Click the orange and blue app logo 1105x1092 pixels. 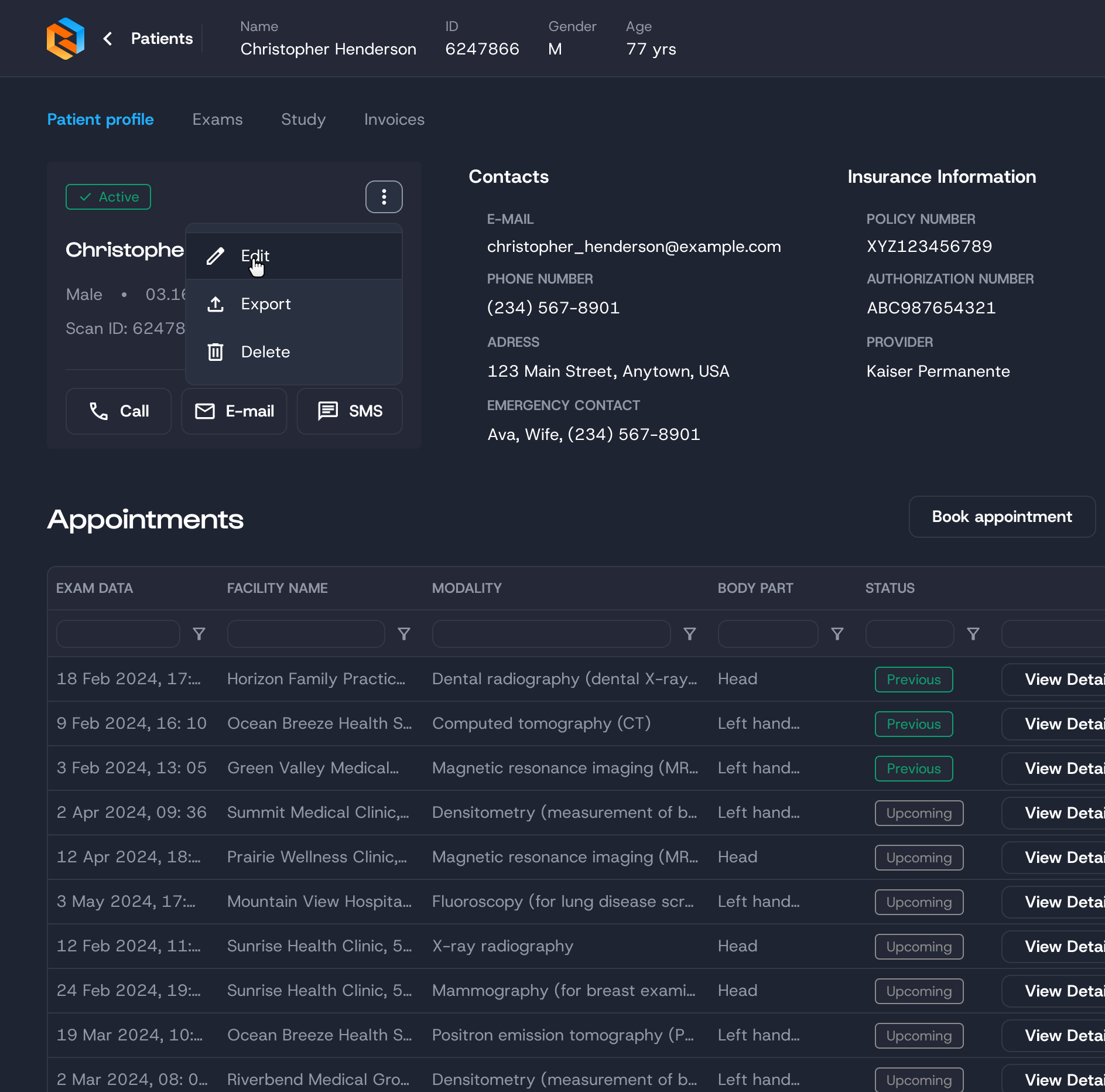pos(66,39)
